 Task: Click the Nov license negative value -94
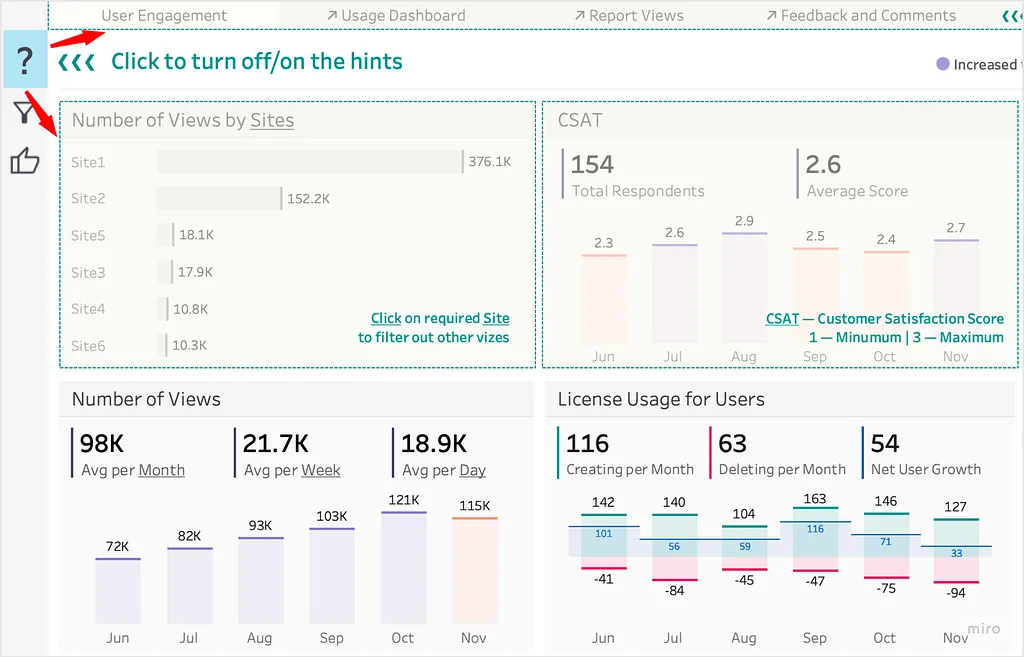coord(956,593)
